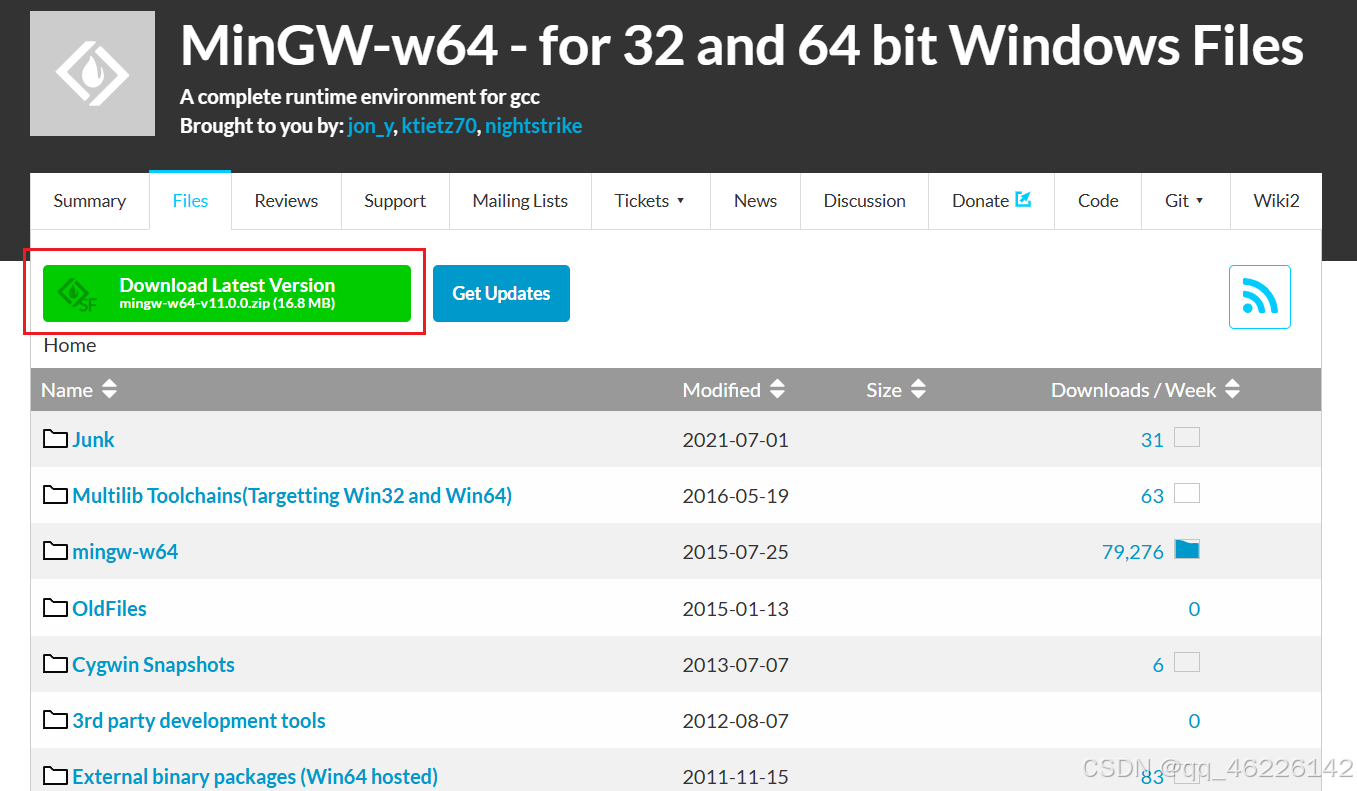Click the download stats chart for Cygwin Snapshots
The image size is (1357, 791).
coord(1187,662)
